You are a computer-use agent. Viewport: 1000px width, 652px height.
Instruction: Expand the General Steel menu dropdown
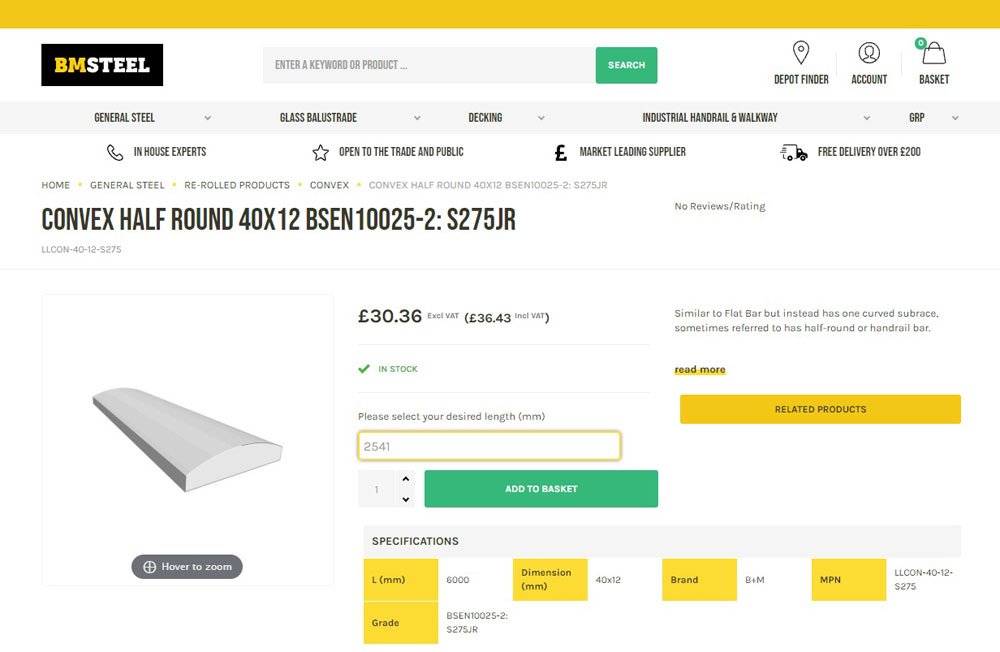pyautogui.click(x=207, y=118)
